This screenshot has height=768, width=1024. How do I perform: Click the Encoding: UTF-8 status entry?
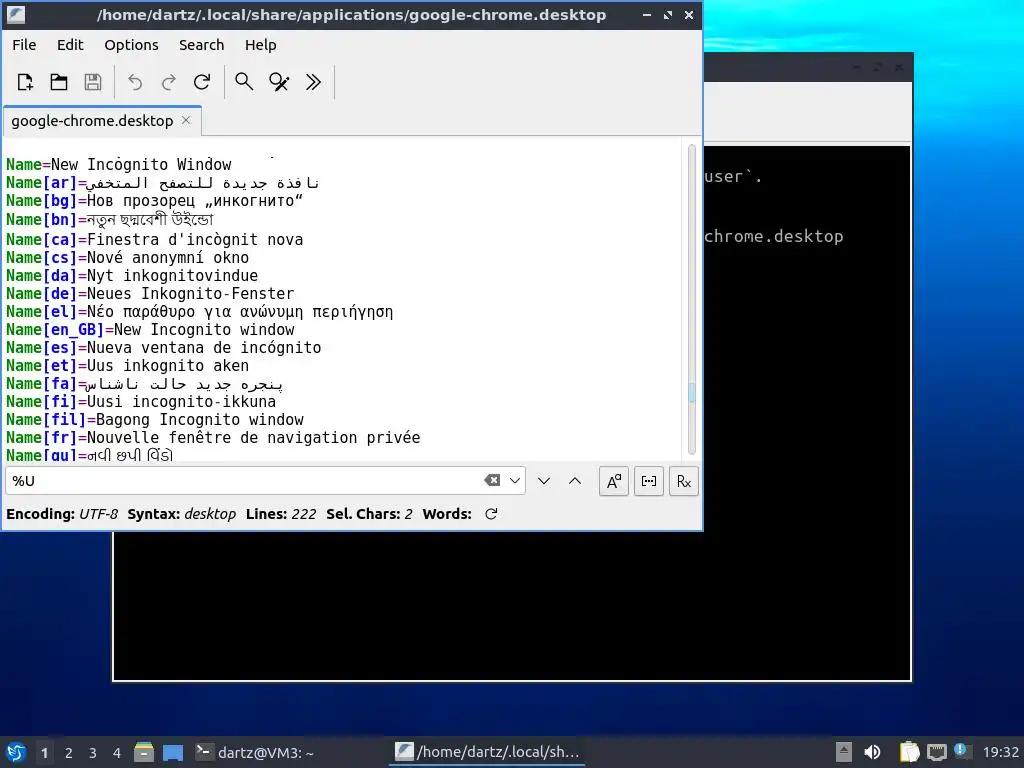click(x=62, y=514)
